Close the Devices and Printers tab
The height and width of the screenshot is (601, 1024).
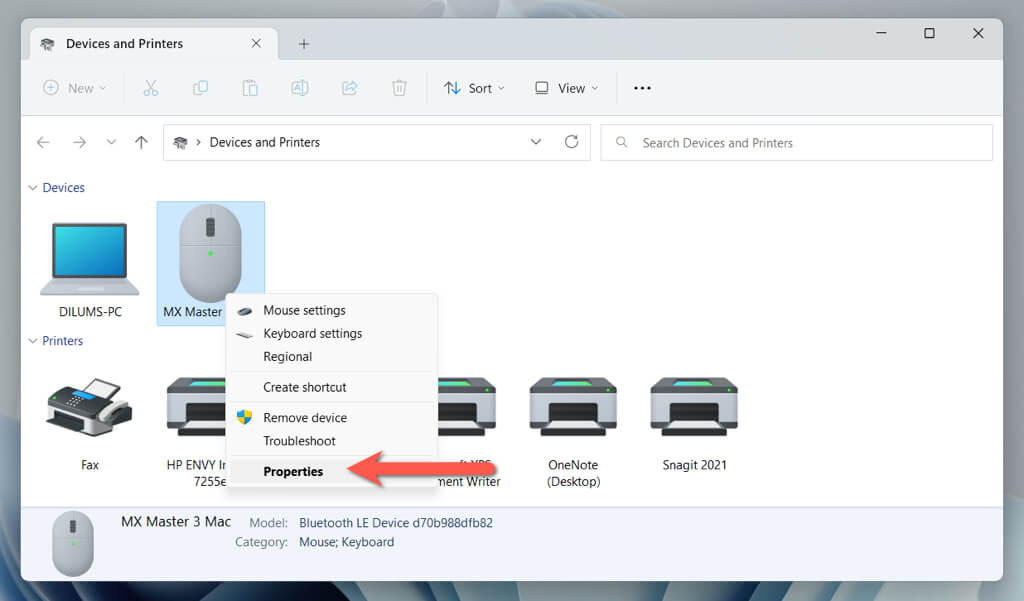[256, 43]
